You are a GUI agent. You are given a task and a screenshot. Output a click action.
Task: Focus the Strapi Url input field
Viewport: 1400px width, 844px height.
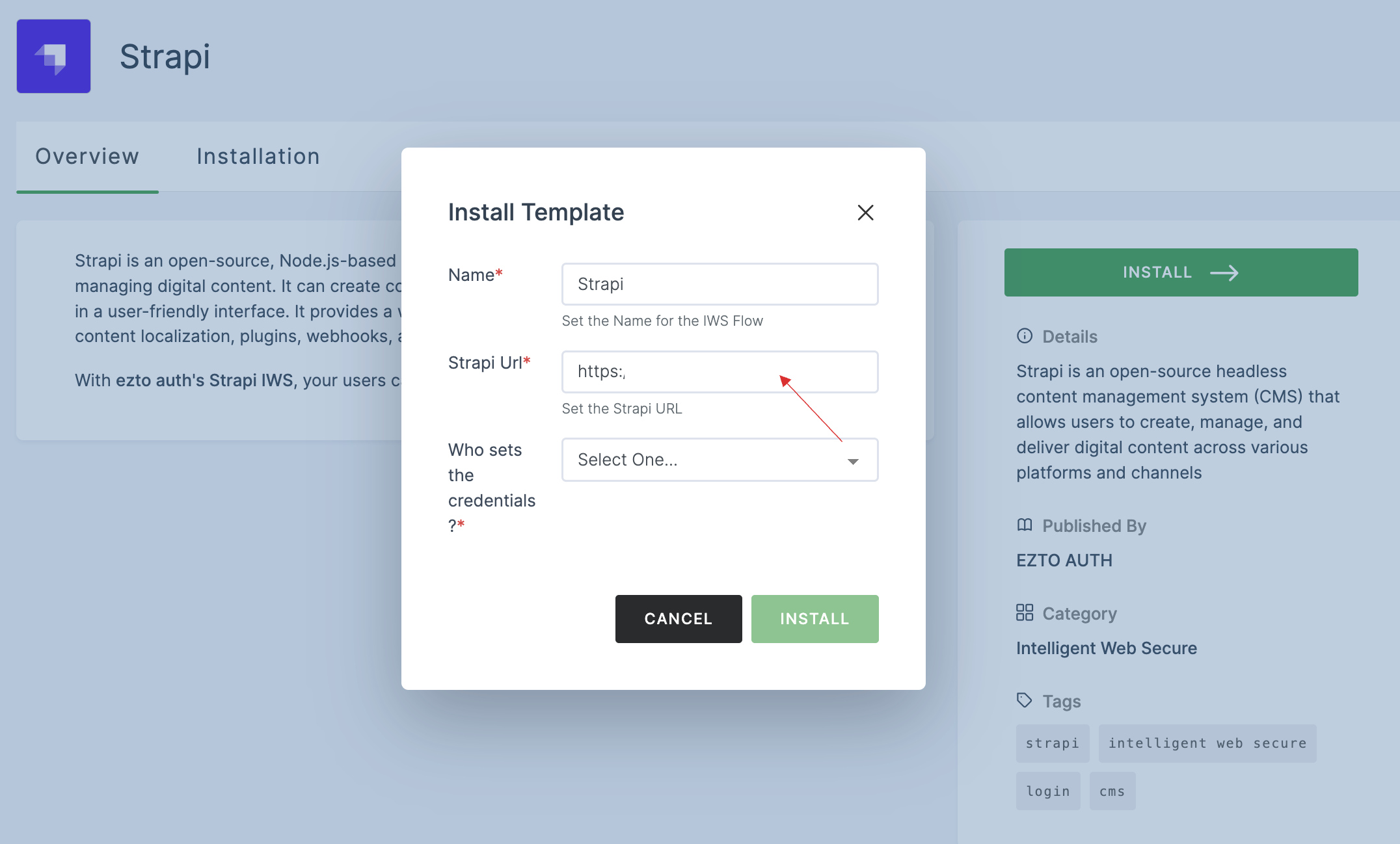(720, 372)
